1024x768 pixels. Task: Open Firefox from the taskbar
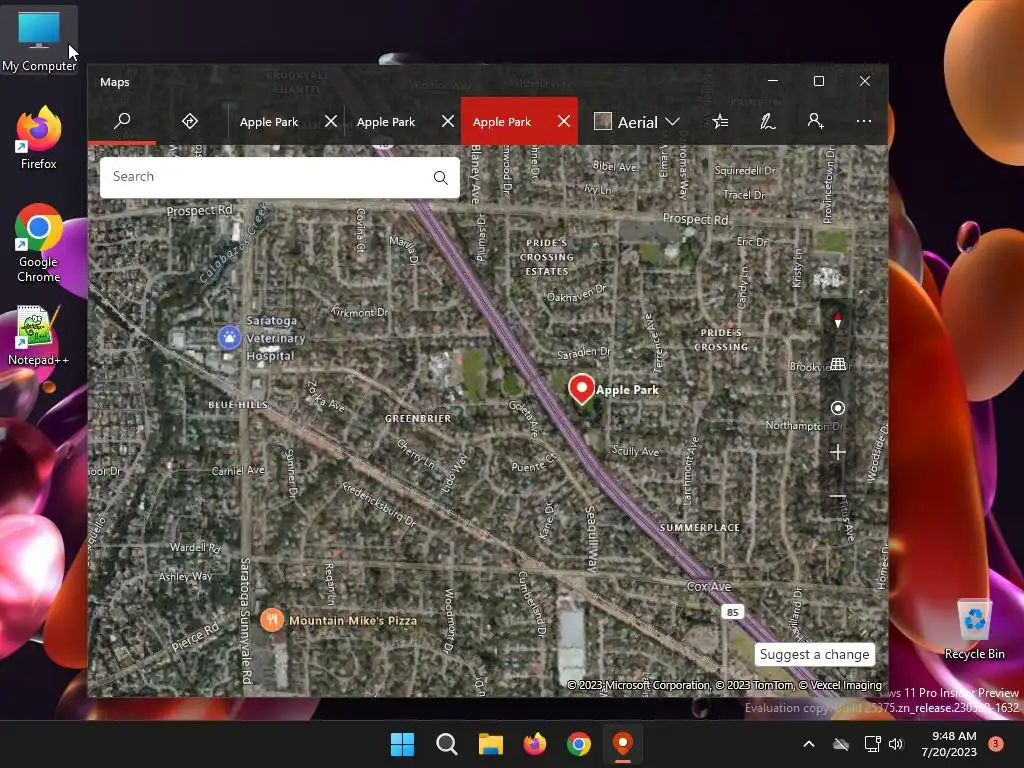click(x=535, y=744)
